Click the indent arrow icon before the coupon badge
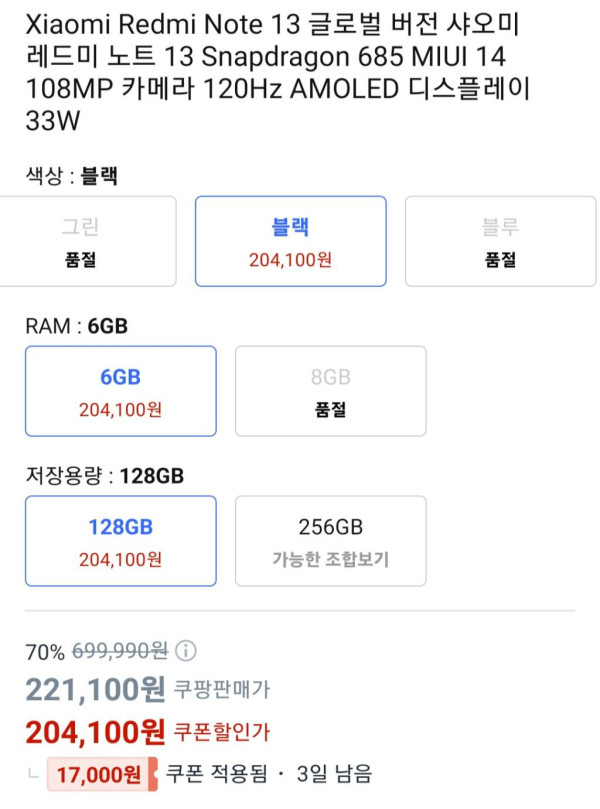This screenshot has width=600, height=809. tap(34, 774)
